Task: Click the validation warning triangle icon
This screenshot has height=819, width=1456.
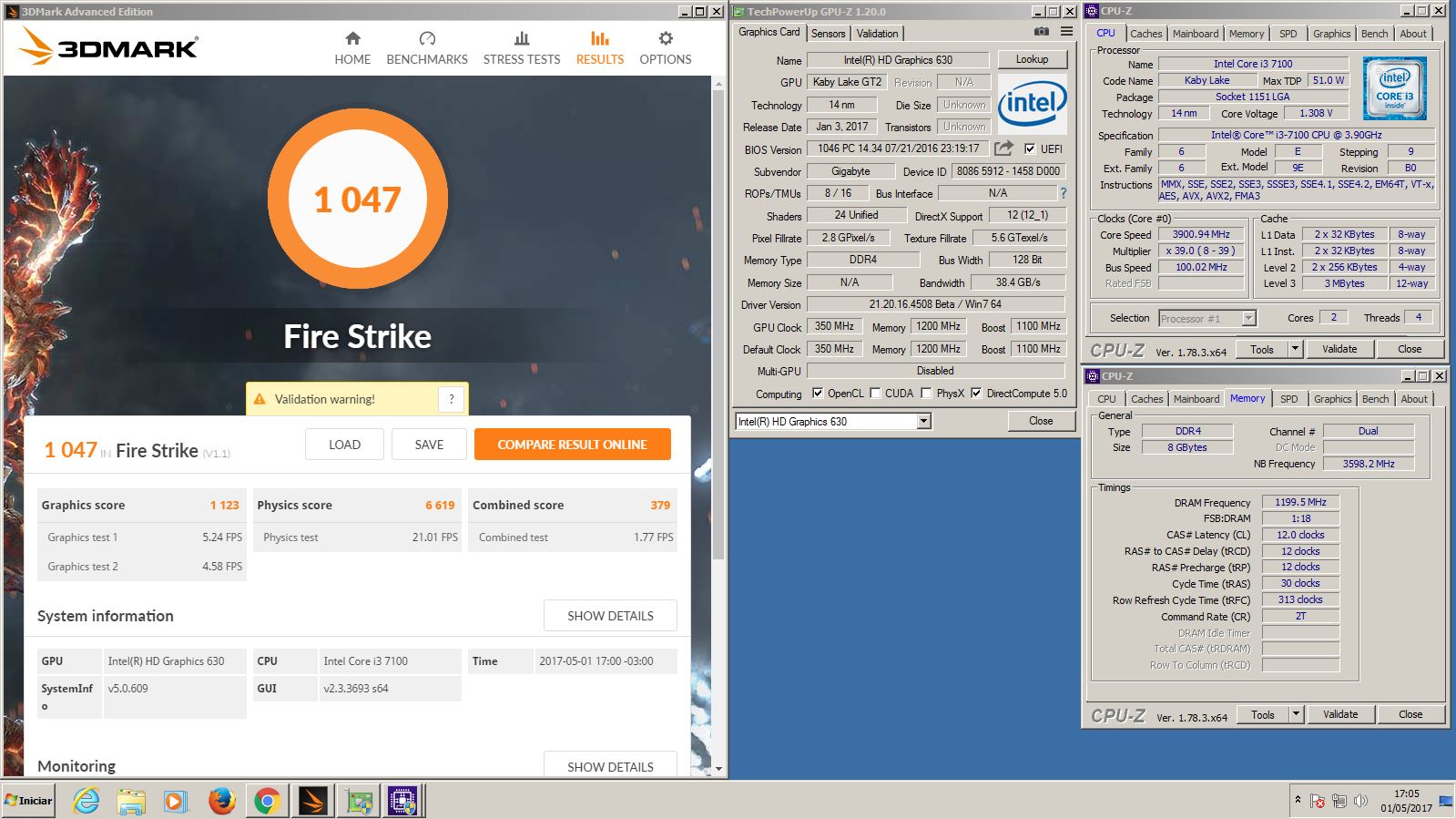Action: point(260,399)
